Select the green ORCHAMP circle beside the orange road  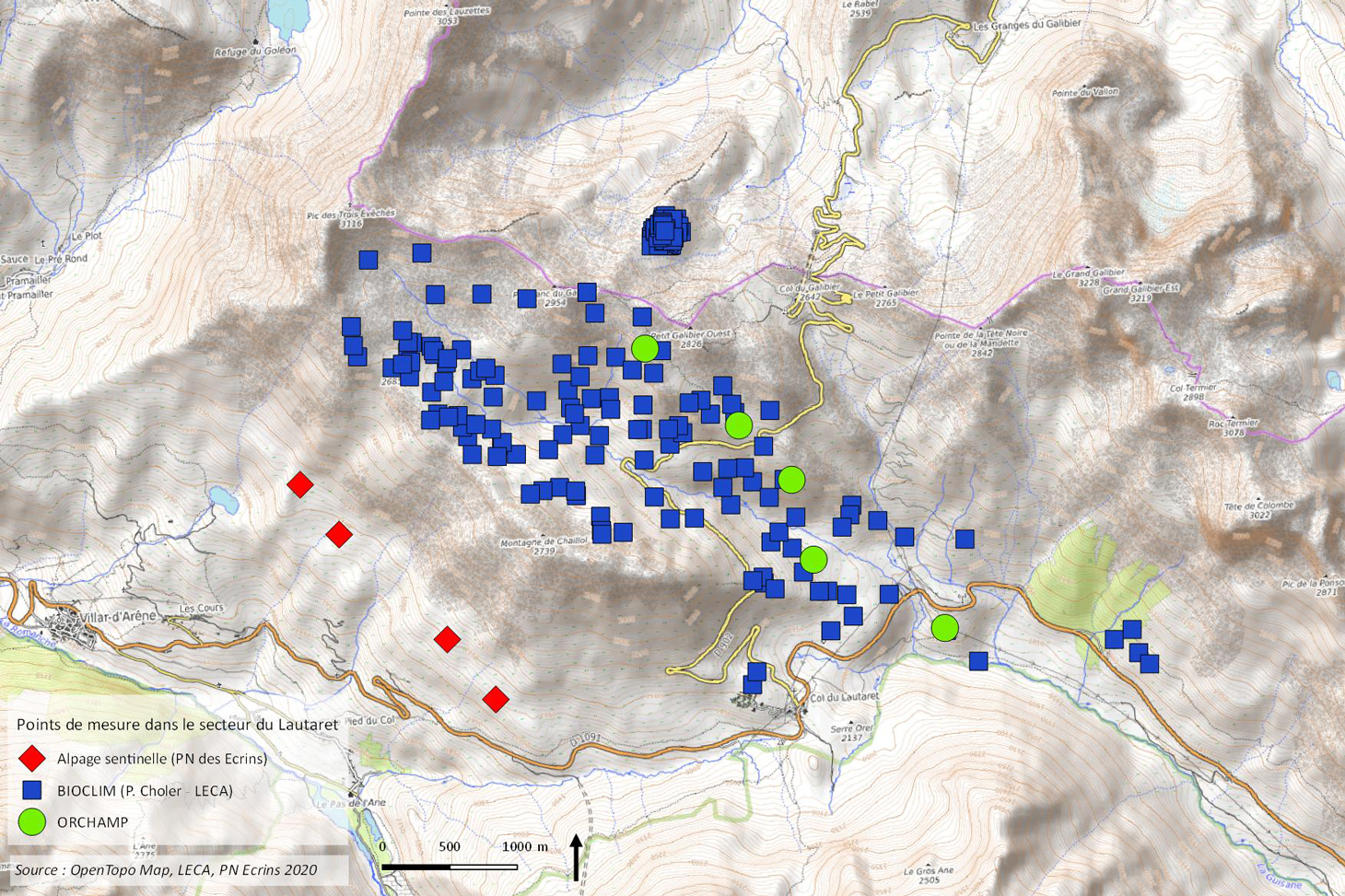coord(944,628)
